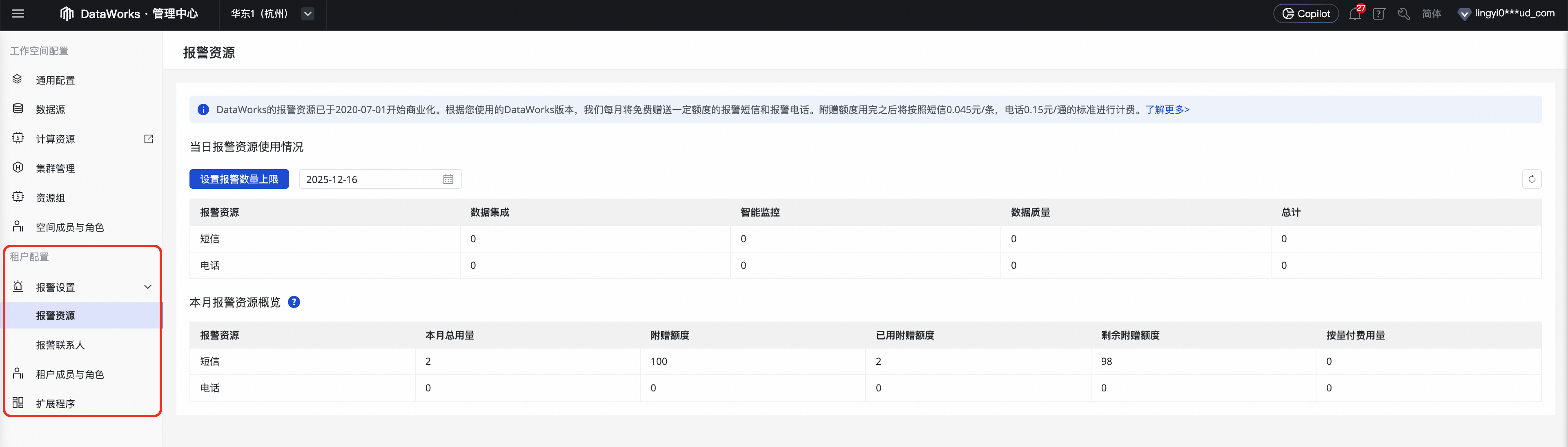
Task: Click external link icon next to 计算资源
Action: point(149,139)
